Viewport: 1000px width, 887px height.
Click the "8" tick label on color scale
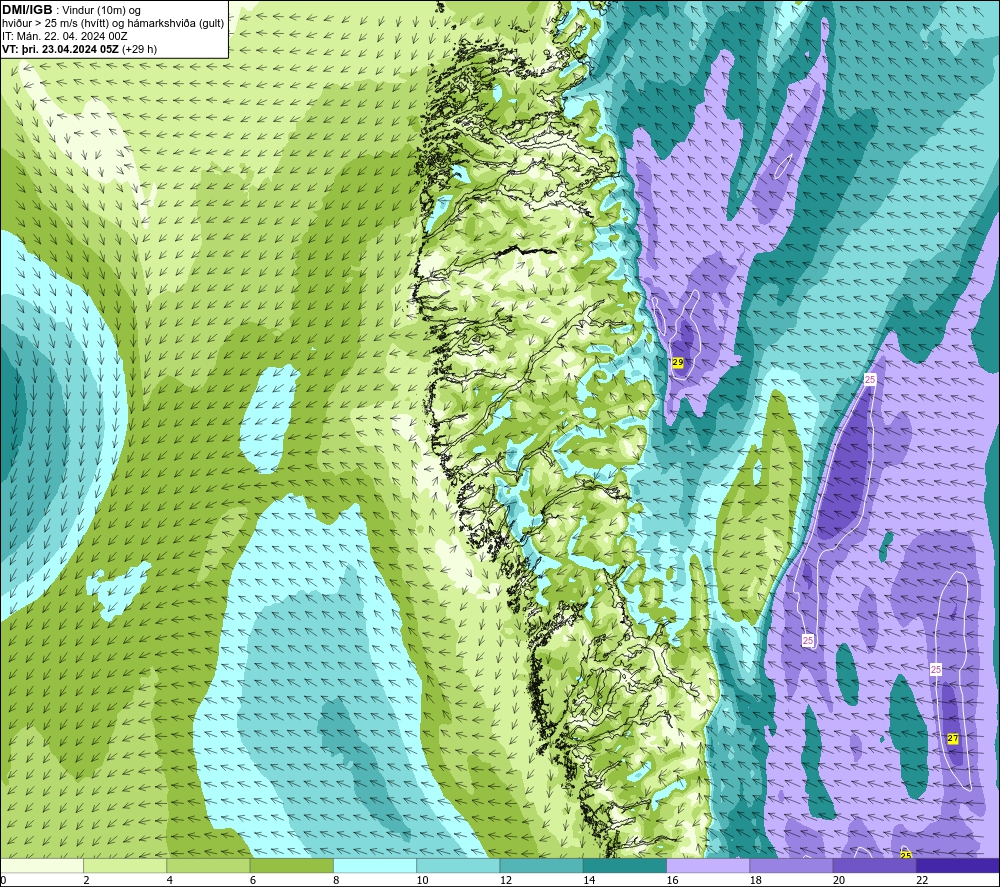pyautogui.click(x=336, y=880)
